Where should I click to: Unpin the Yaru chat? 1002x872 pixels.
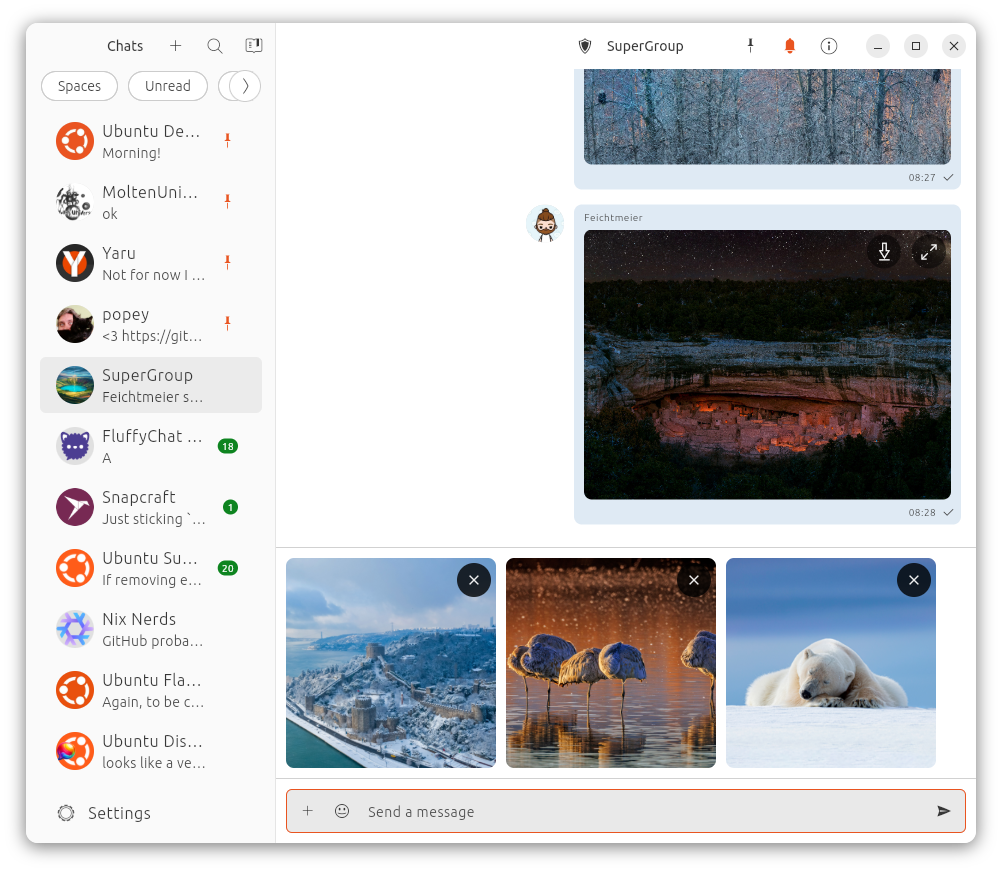[x=228, y=262]
